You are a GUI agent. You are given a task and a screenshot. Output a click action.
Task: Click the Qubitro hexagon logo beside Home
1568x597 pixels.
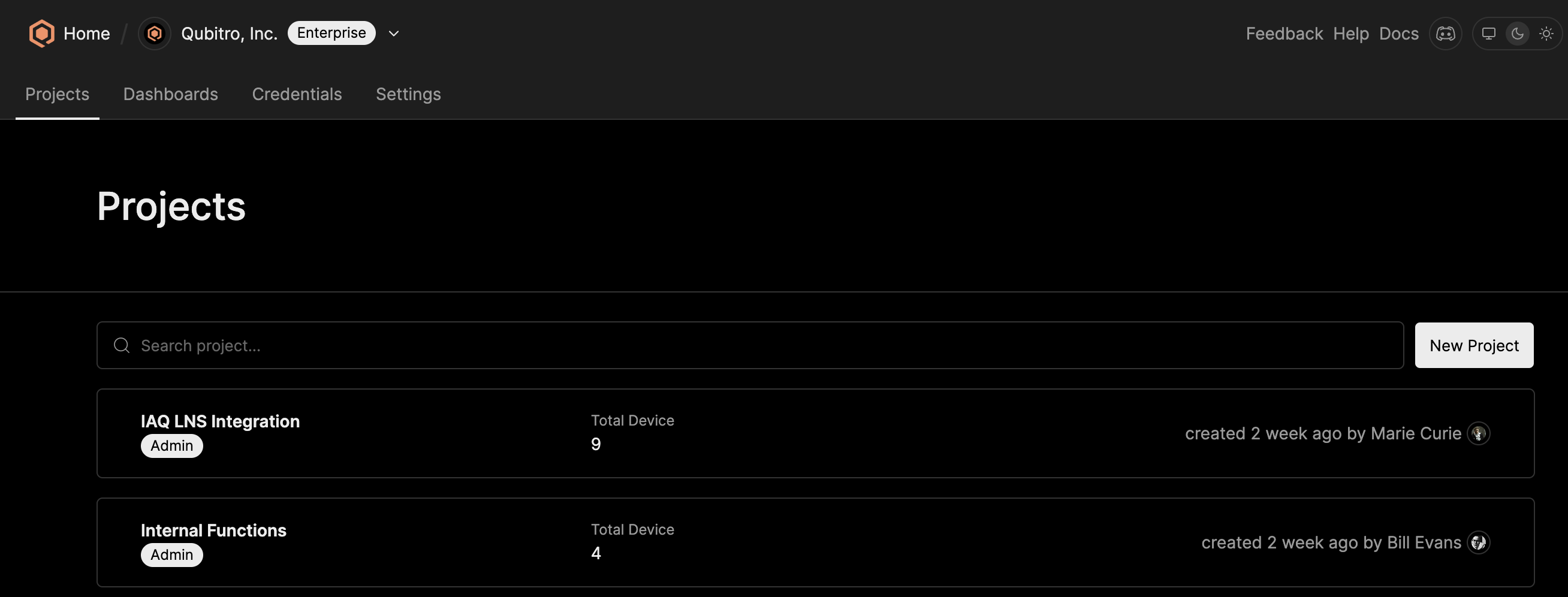(41, 34)
